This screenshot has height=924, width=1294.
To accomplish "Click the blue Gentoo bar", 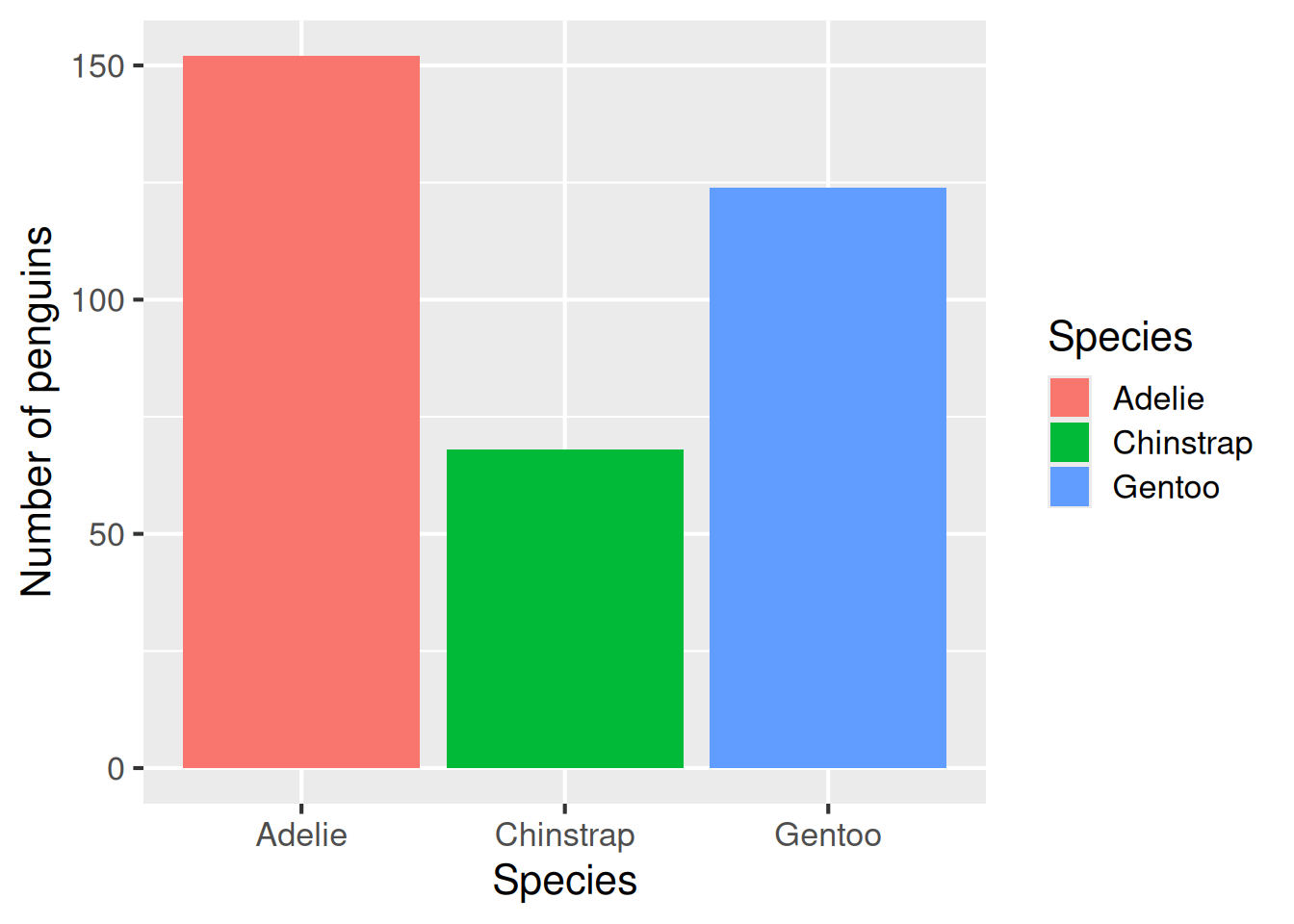I will coord(828,477).
